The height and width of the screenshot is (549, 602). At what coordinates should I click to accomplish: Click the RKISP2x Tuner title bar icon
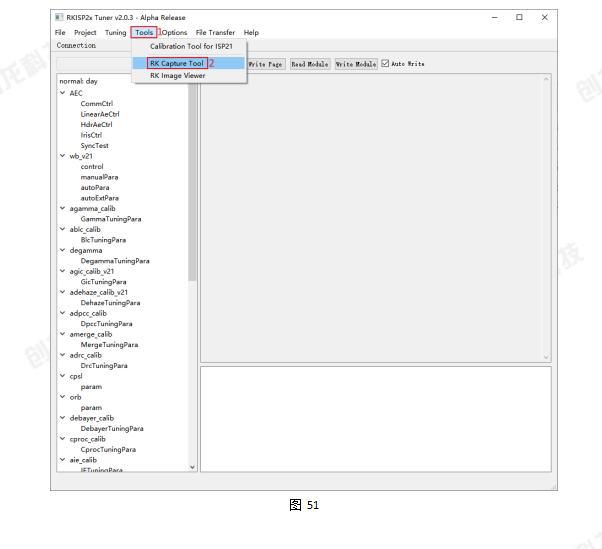pyautogui.click(x=59, y=17)
